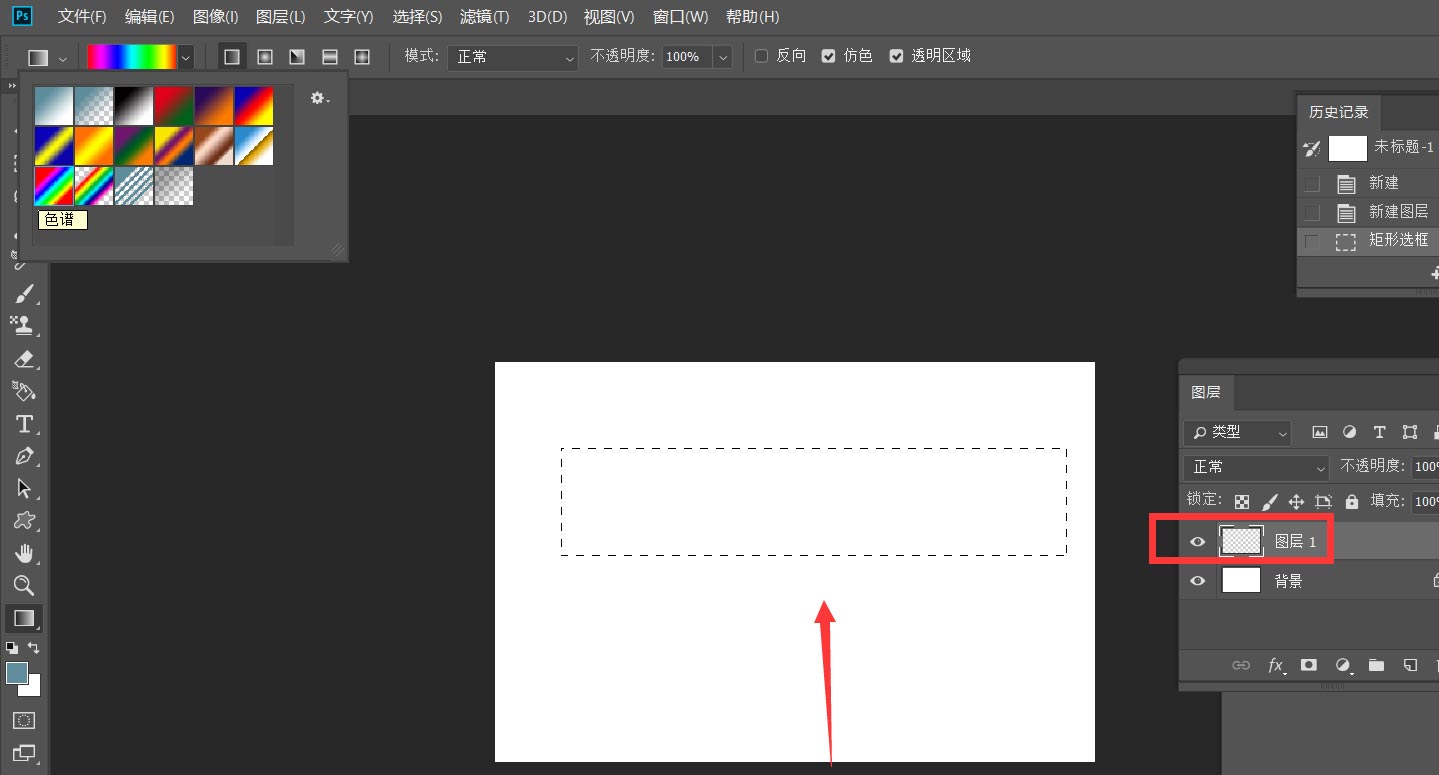Viewport: 1439px width, 775px height.
Task: Select the Brush tool in toolbox
Action: 25,293
